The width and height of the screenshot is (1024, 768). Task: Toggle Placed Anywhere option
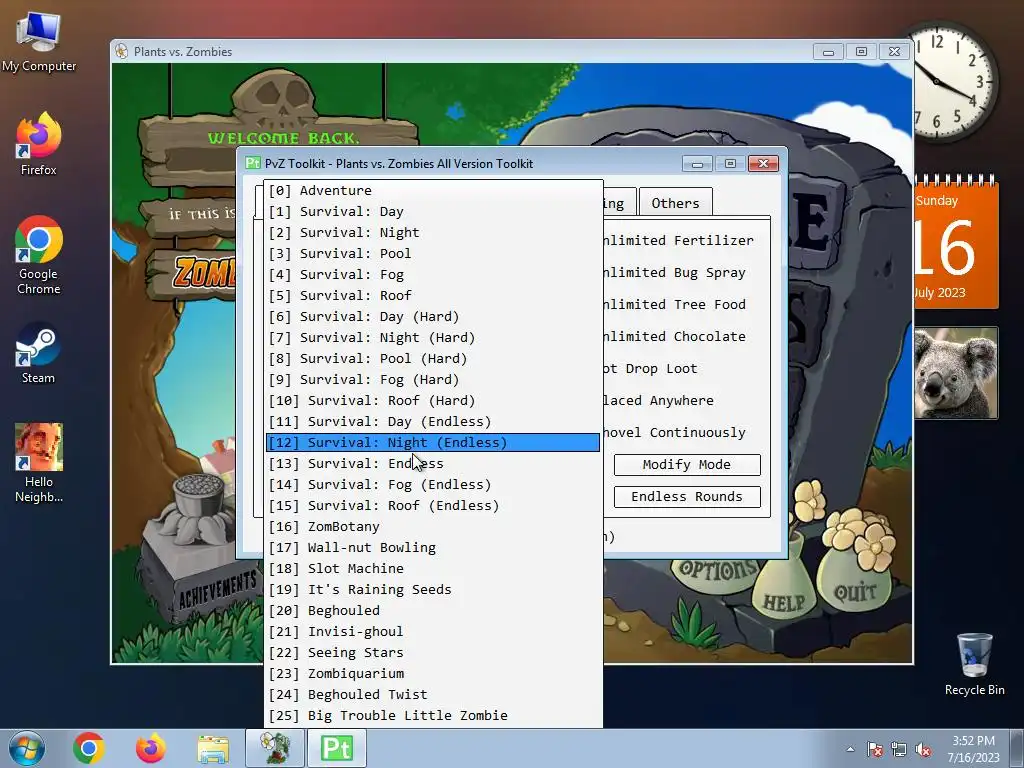tap(658, 400)
